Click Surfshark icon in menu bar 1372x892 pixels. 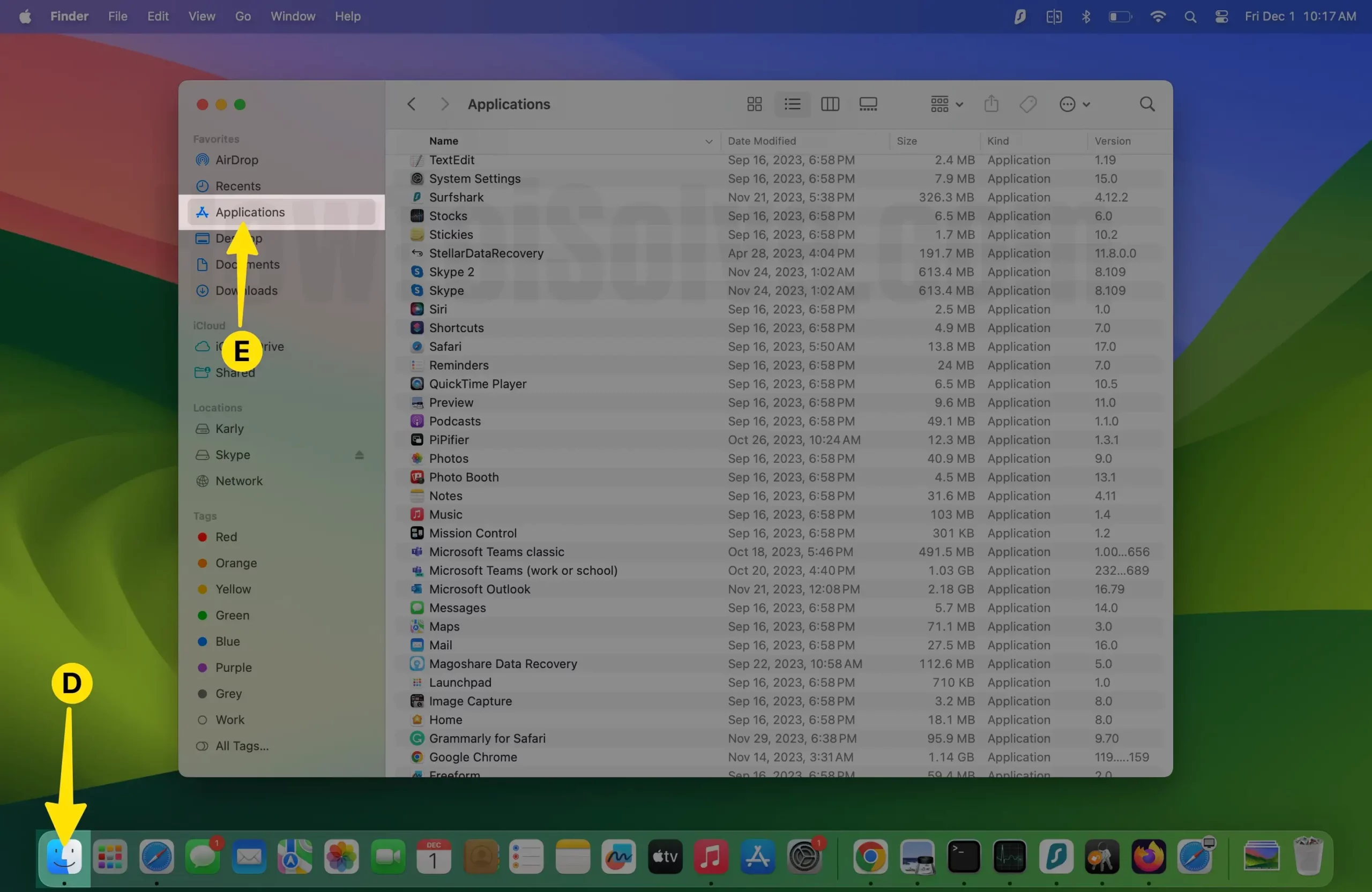pos(1019,17)
